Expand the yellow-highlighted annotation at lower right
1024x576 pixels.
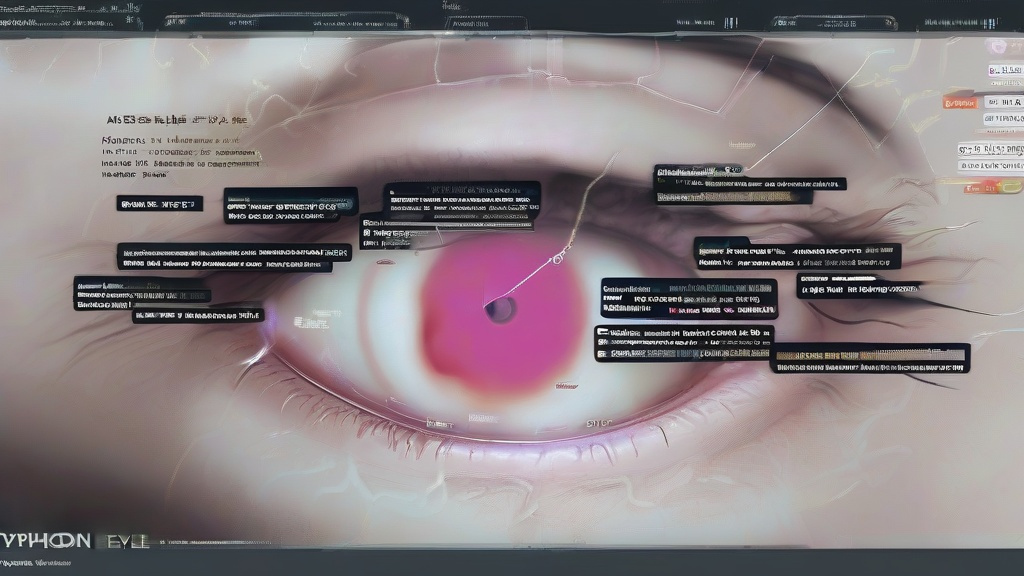[x=869, y=358]
